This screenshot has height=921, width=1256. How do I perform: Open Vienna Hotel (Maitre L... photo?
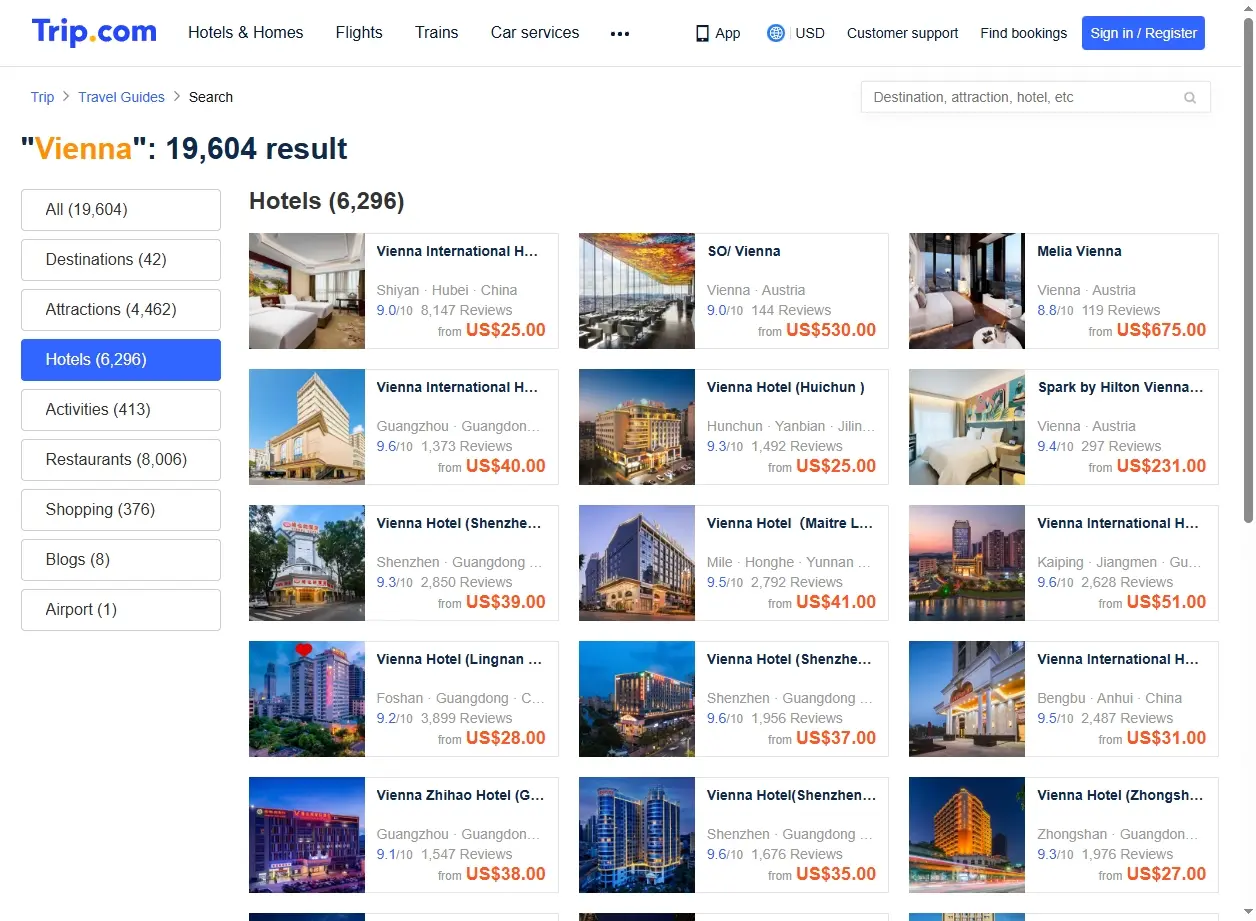coord(637,563)
